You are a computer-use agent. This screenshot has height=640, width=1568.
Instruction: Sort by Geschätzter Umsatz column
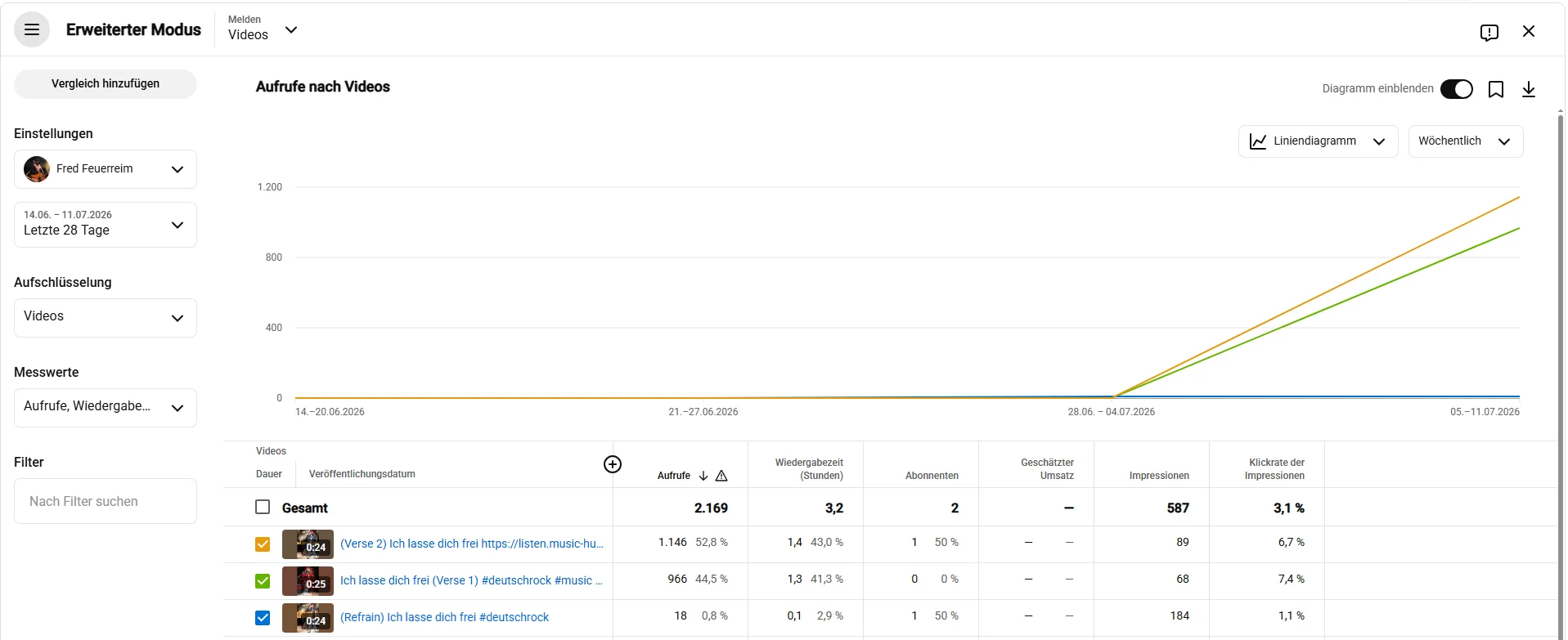(x=1047, y=469)
